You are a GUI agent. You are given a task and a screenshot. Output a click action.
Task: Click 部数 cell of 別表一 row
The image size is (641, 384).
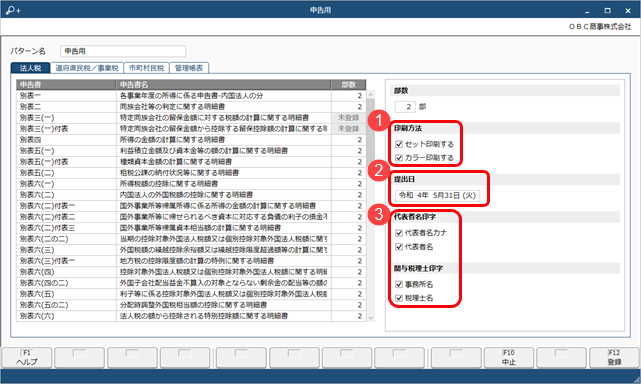pyautogui.click(x=348, y=96)
